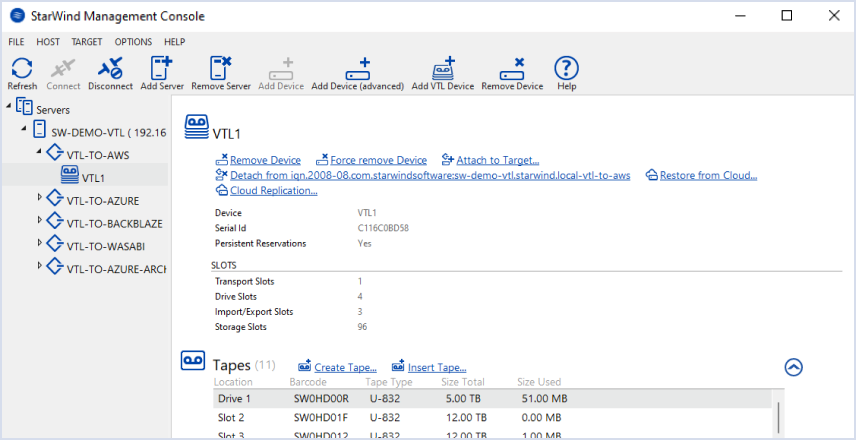856x440 pixels.
Task: Click the Remove Server toolbar icon
Action: point(221,69)
